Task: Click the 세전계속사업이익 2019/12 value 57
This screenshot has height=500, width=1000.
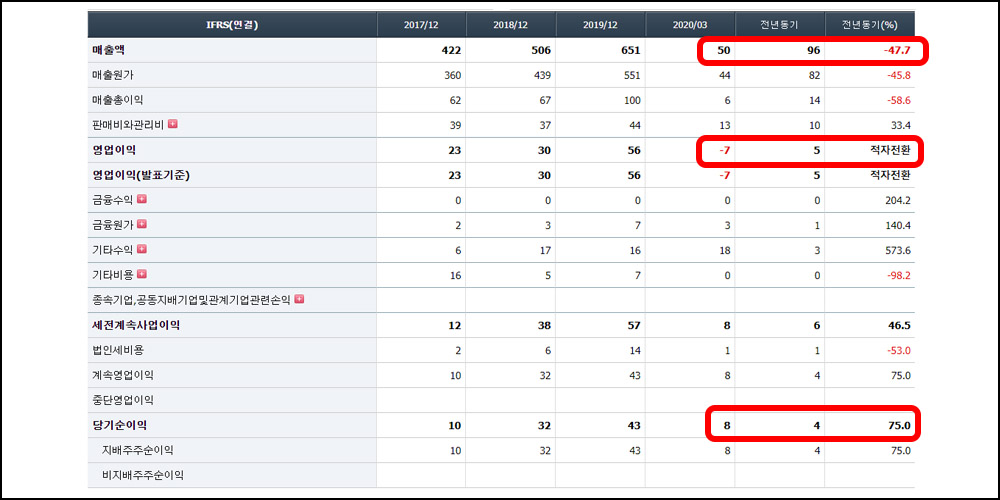Action: 635,325
